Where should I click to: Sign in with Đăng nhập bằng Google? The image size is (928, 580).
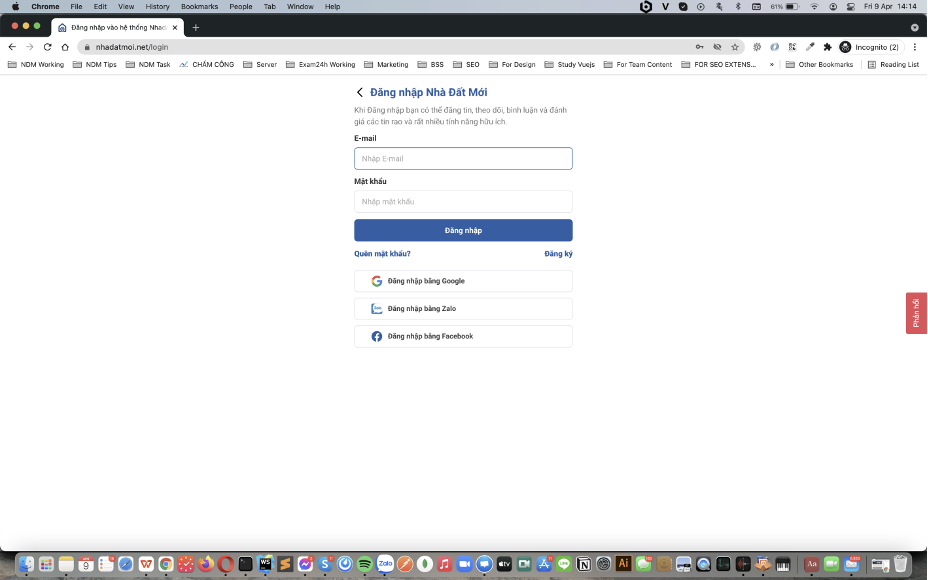[463, 281]
